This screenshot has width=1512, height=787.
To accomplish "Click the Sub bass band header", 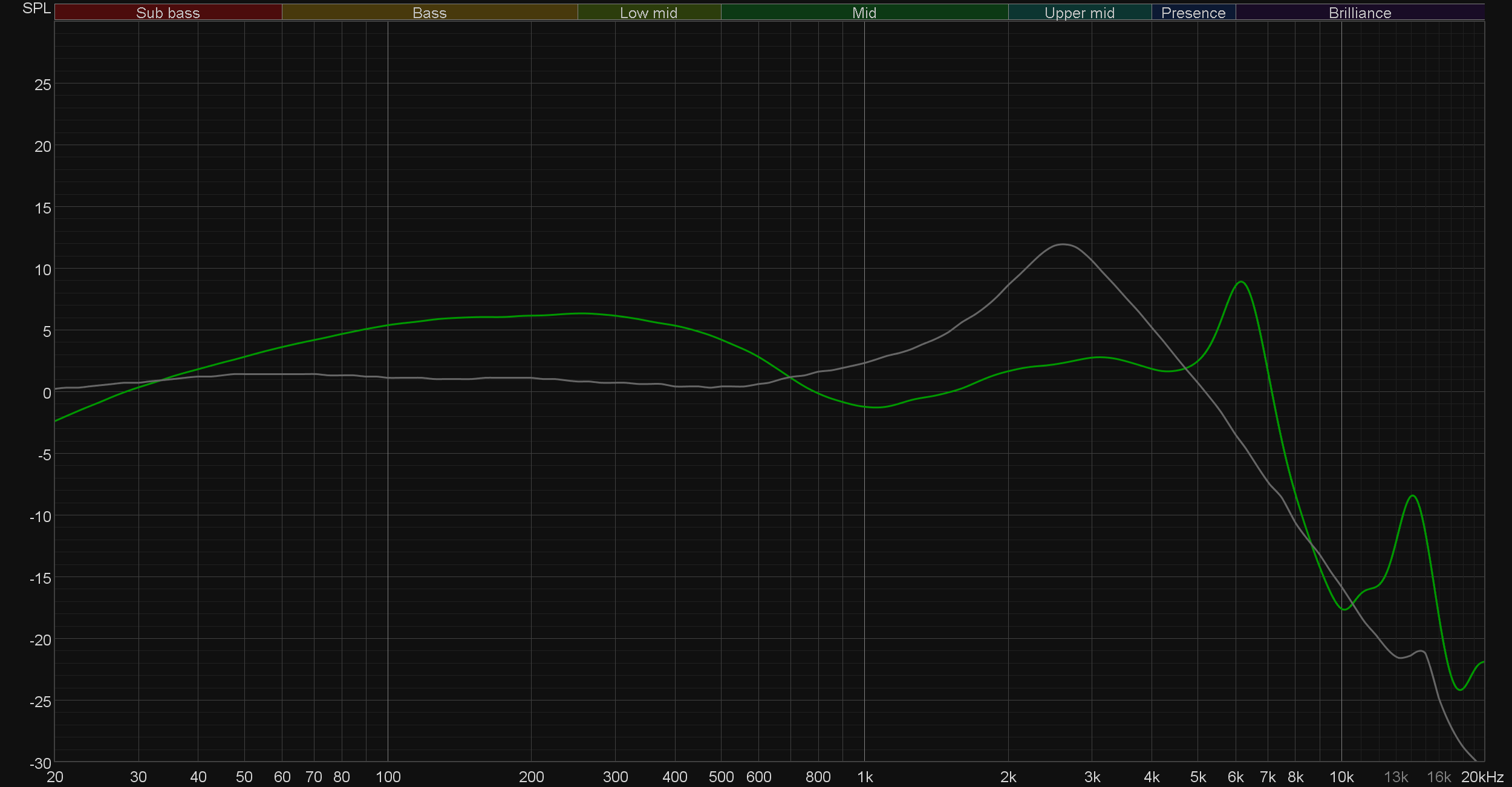I will tap(168, 13).
